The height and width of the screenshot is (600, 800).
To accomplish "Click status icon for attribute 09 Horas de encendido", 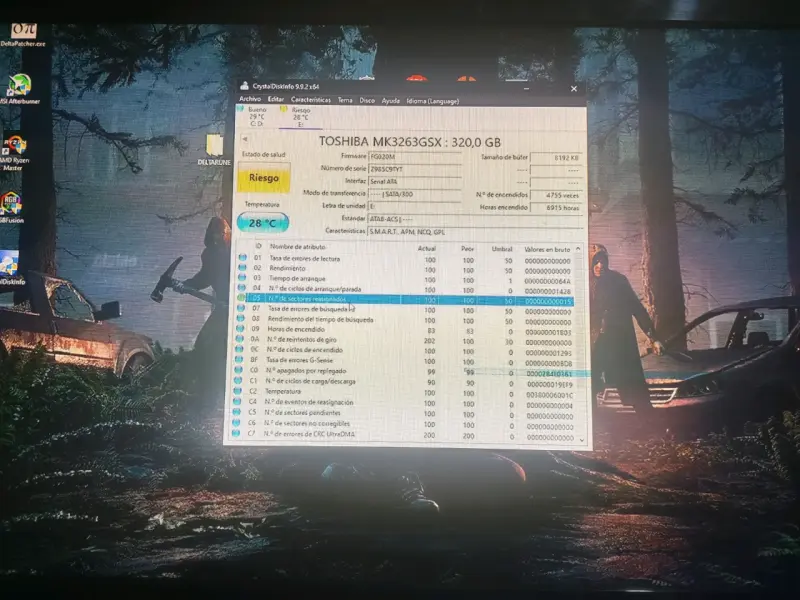I will [x=240, y=329].
